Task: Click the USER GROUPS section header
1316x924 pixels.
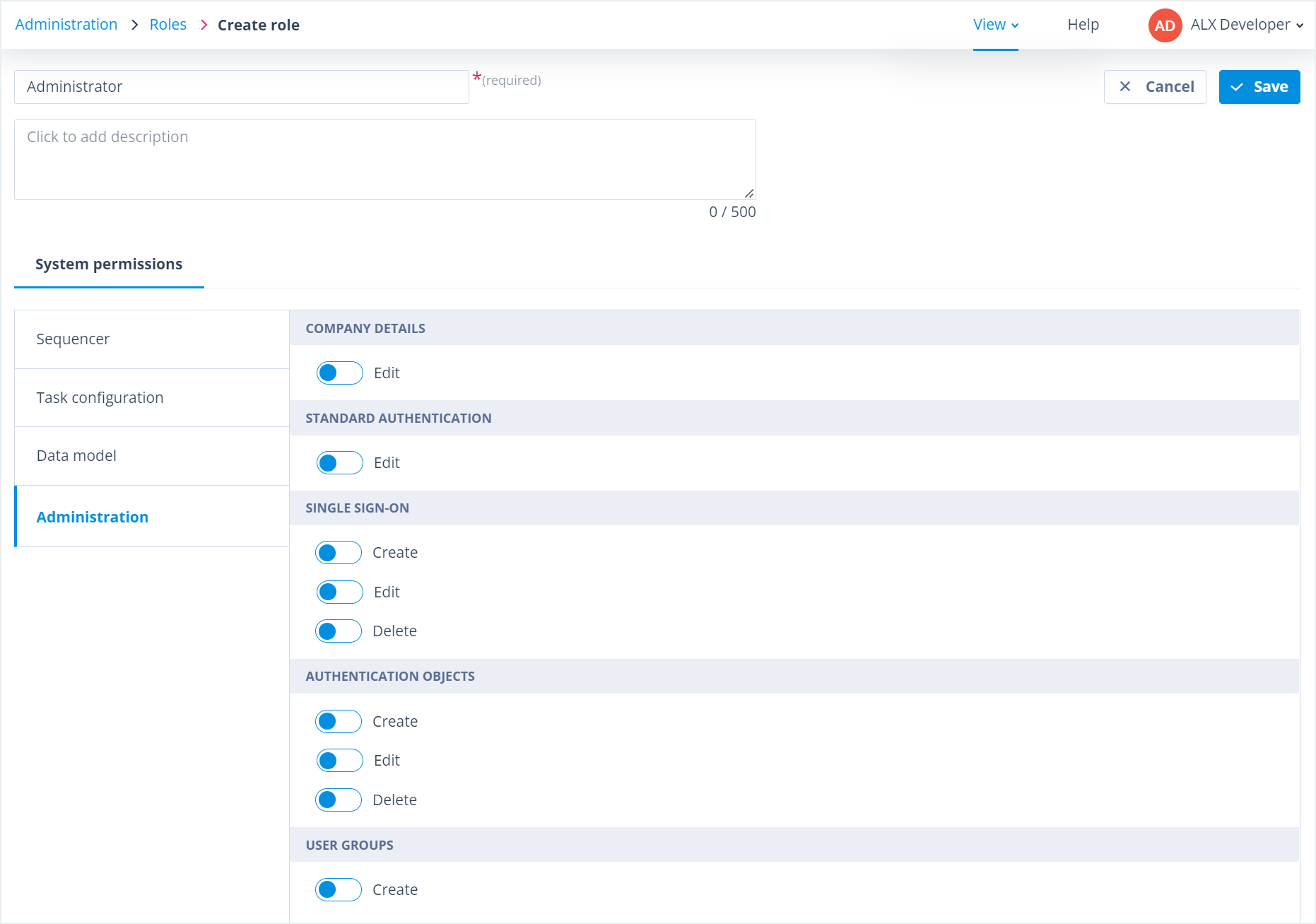Action: tap(794, 845)
